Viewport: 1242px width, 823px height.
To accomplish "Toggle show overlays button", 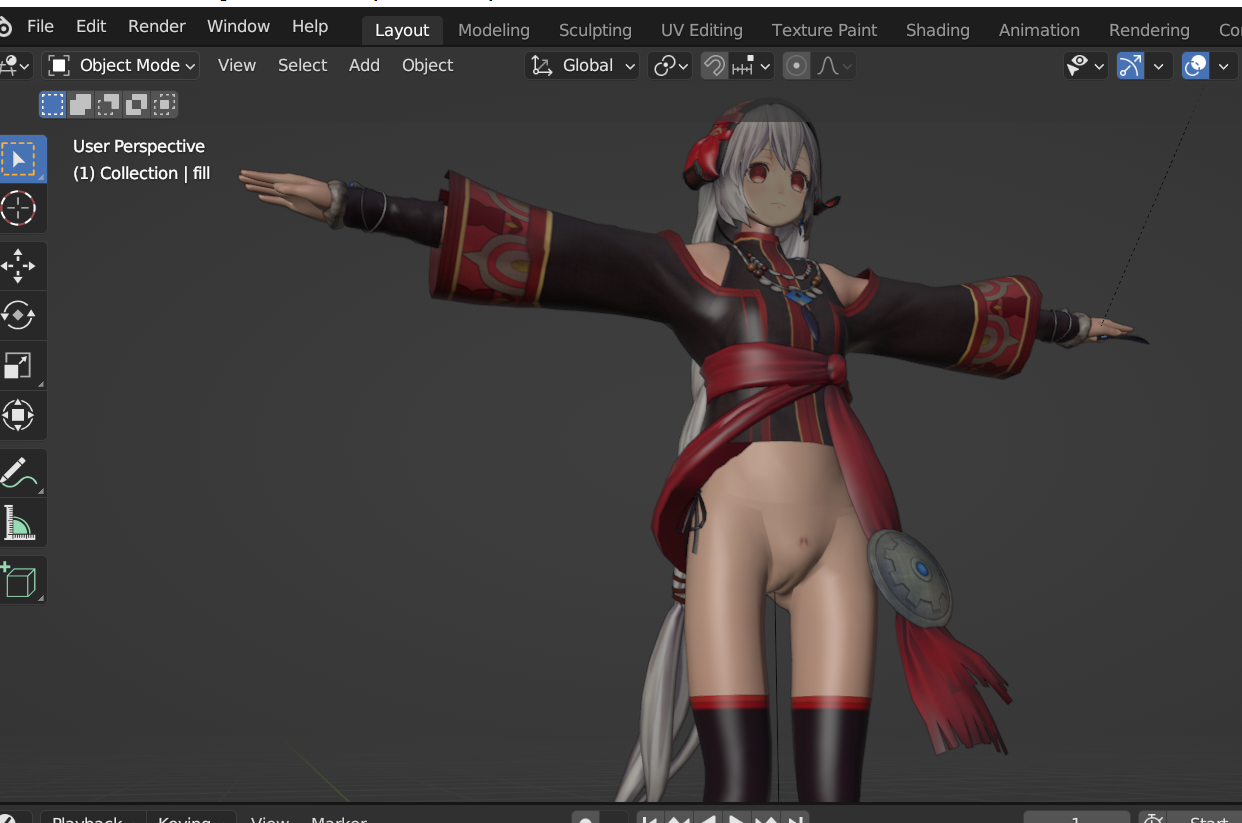I will pos(1195,66).
